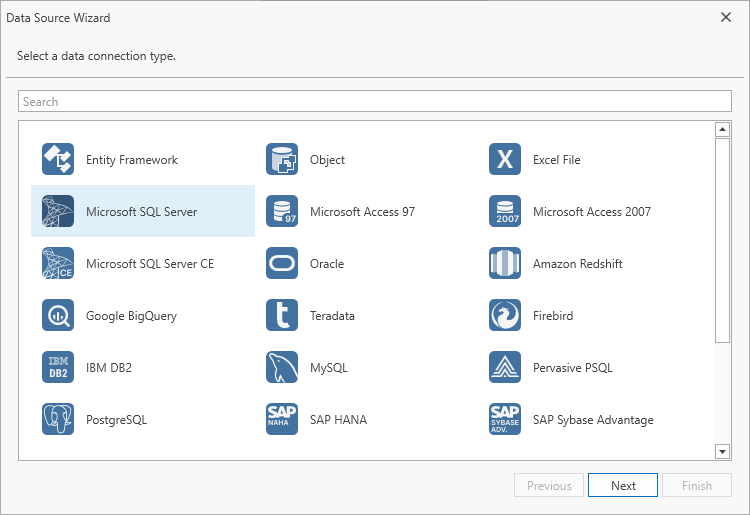Click the IBM DB2 icon
Screen dimensions: 750x515
tap(58, 367)
